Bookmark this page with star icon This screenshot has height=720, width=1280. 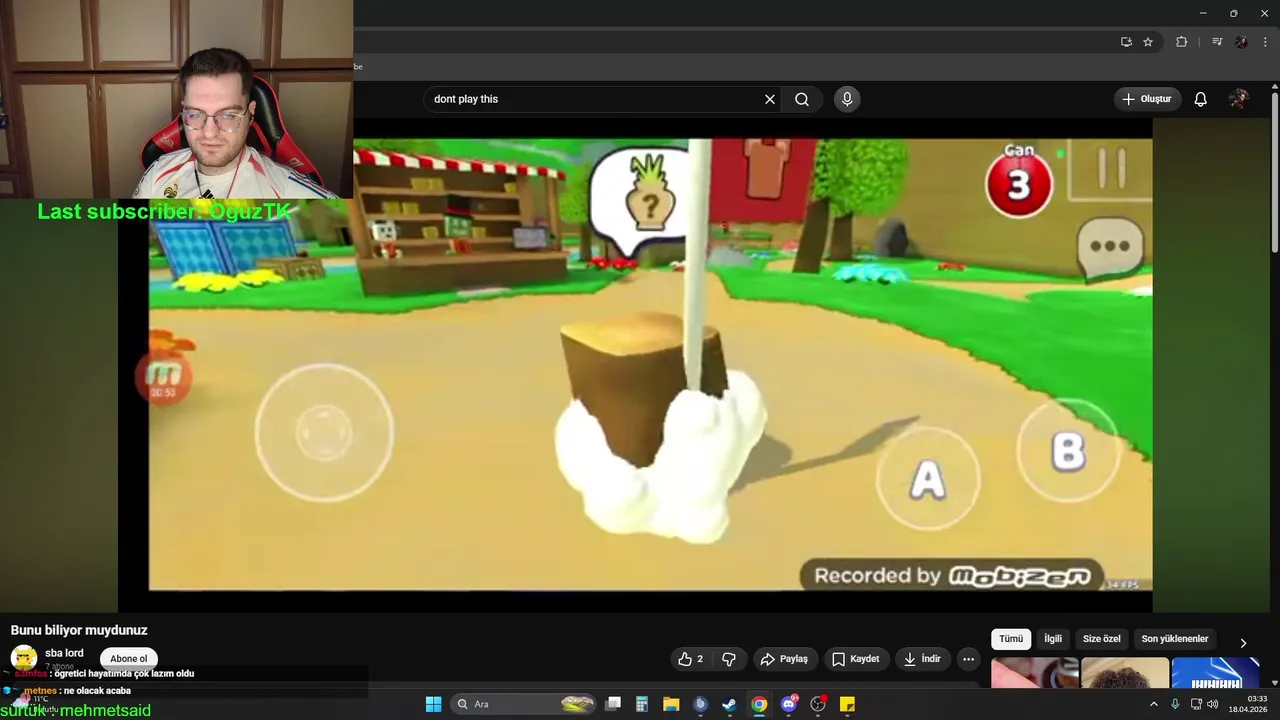tap(1148, 42)
